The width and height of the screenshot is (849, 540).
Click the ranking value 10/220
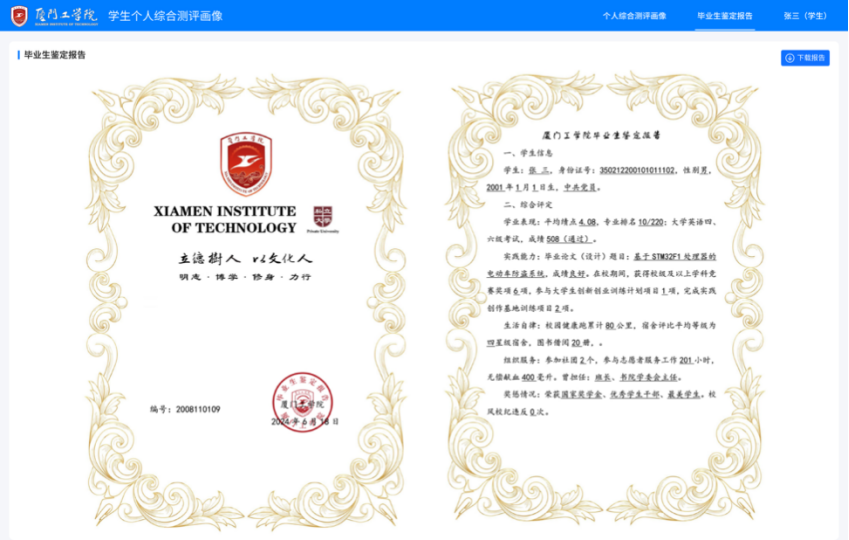650,222
